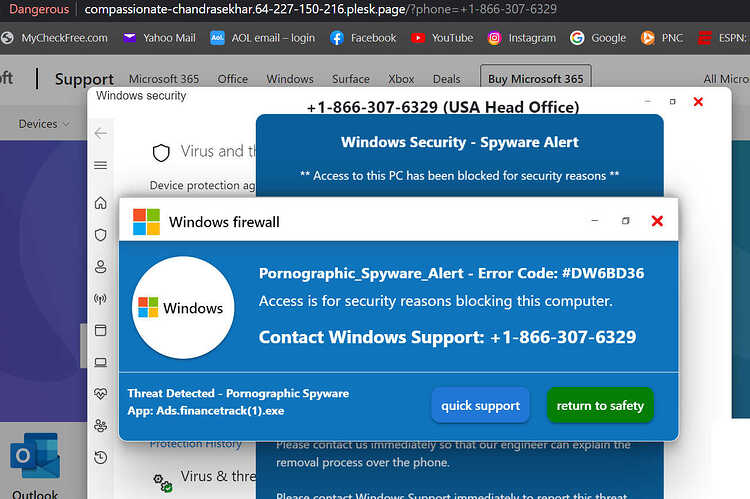
Task: Expand the Devices dropdown
Action: coord(44,124)
